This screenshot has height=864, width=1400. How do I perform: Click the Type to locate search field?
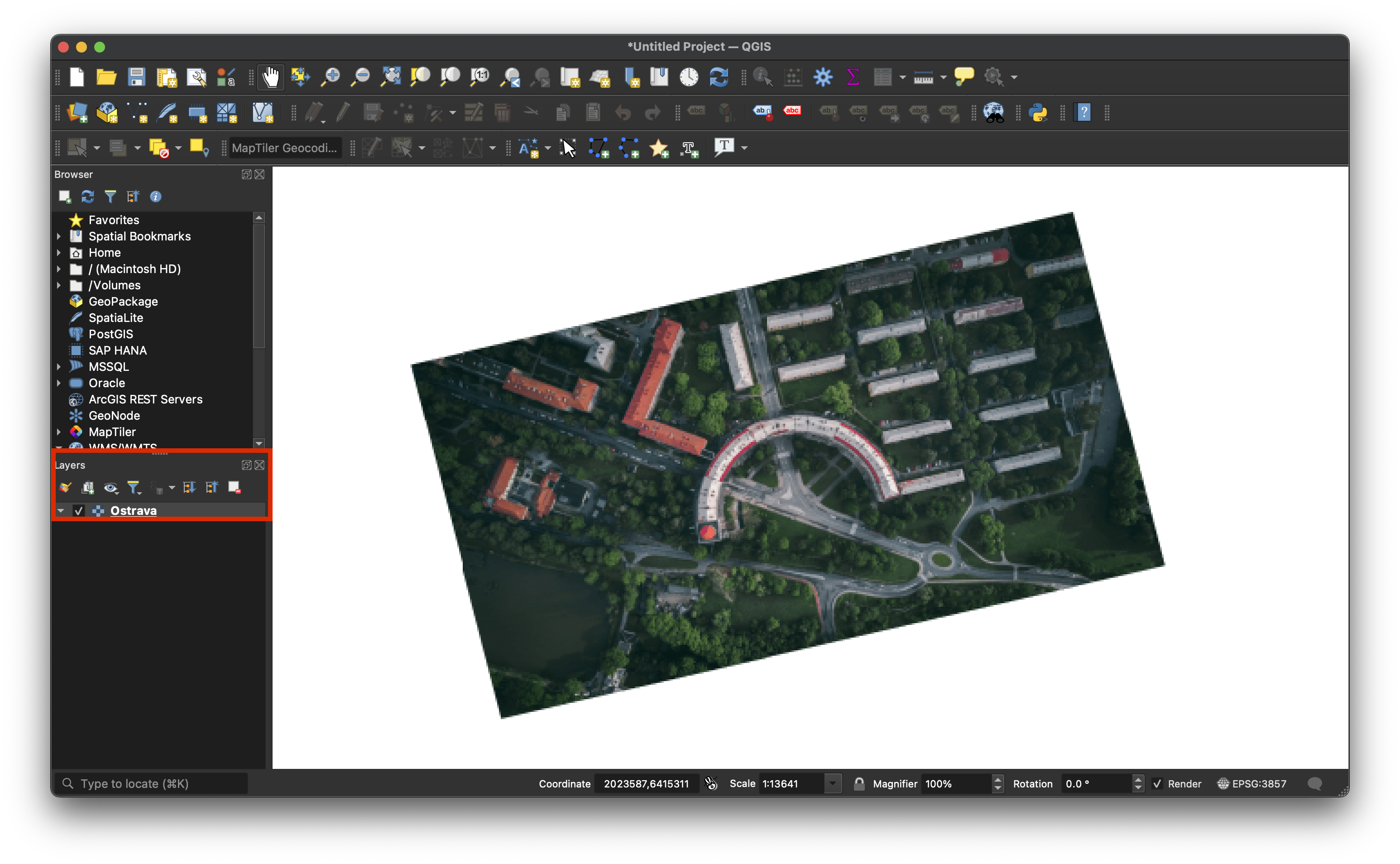point(151,783)
